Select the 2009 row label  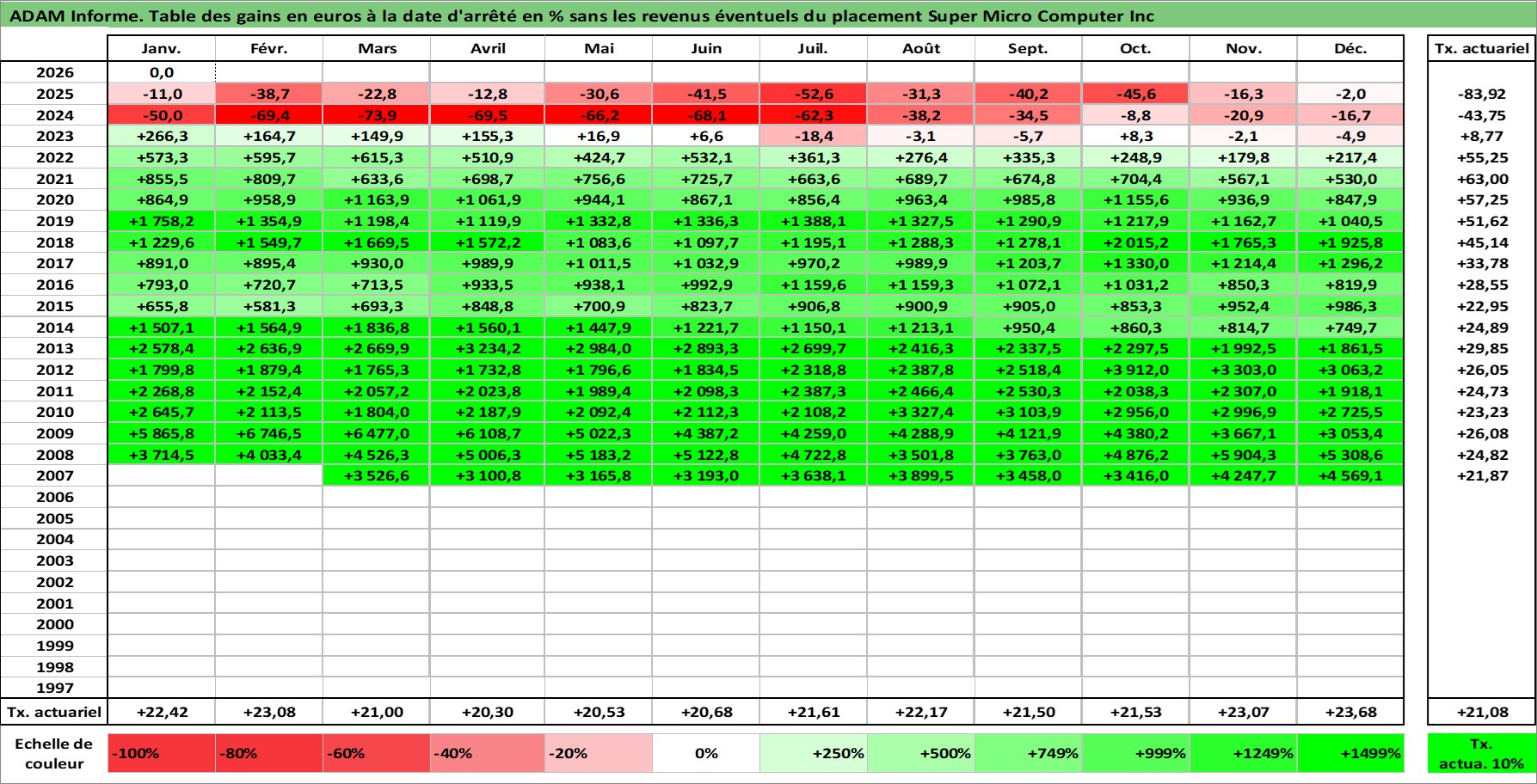pyautogui.click(x=54, y=433)
